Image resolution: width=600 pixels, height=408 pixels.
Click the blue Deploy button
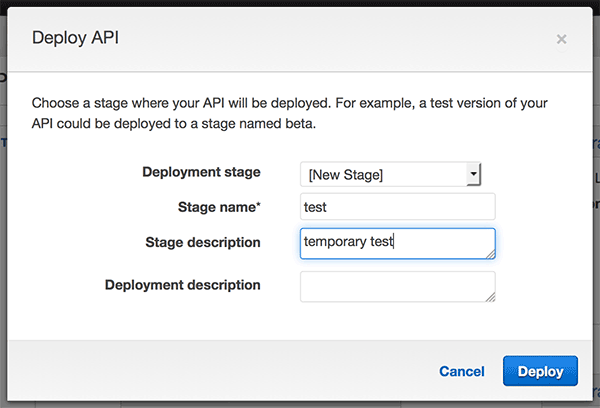pyautogui.click(x=540, y=371)
